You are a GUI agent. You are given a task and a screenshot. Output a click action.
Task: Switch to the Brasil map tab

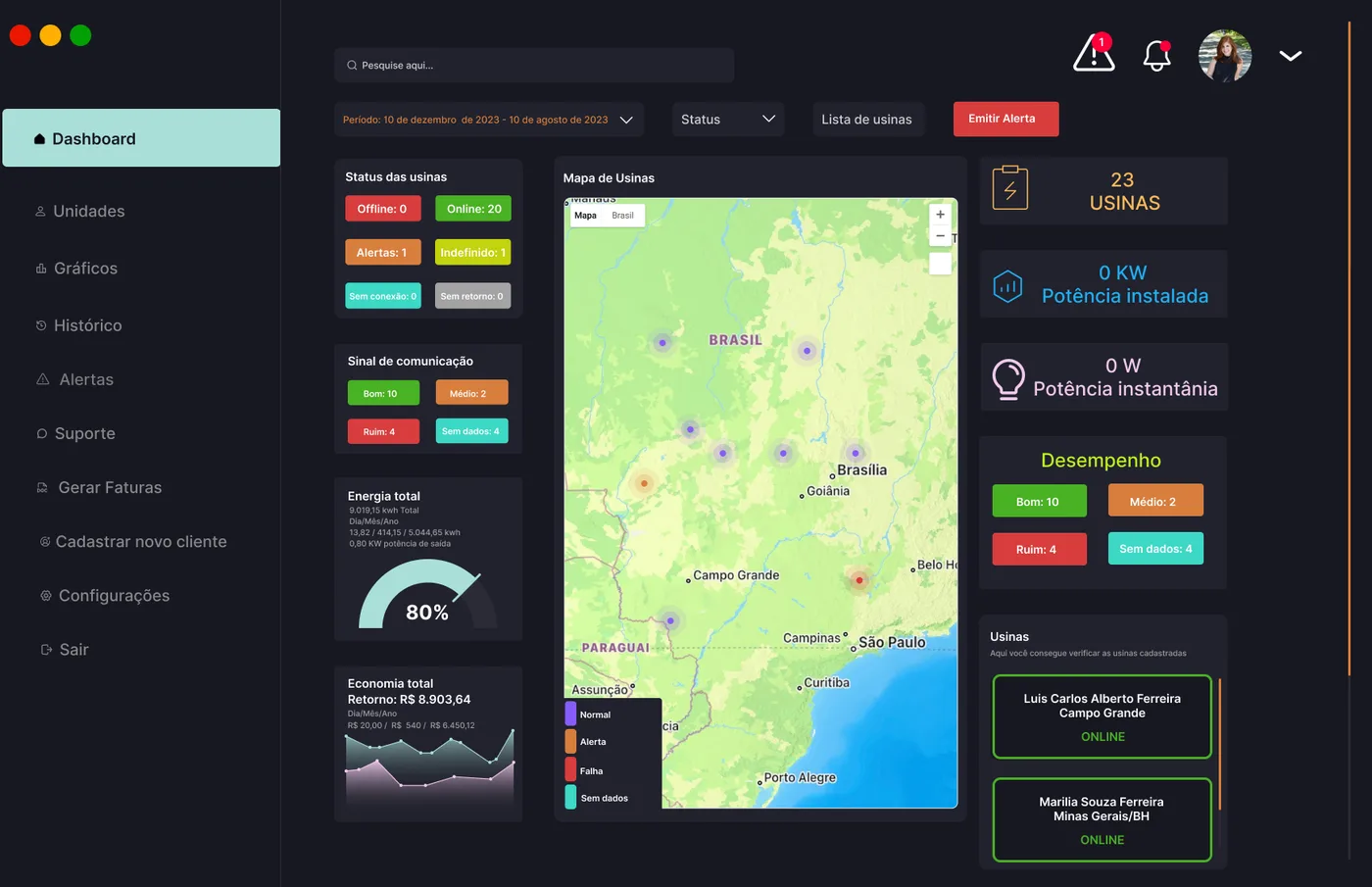pos(623,216)
